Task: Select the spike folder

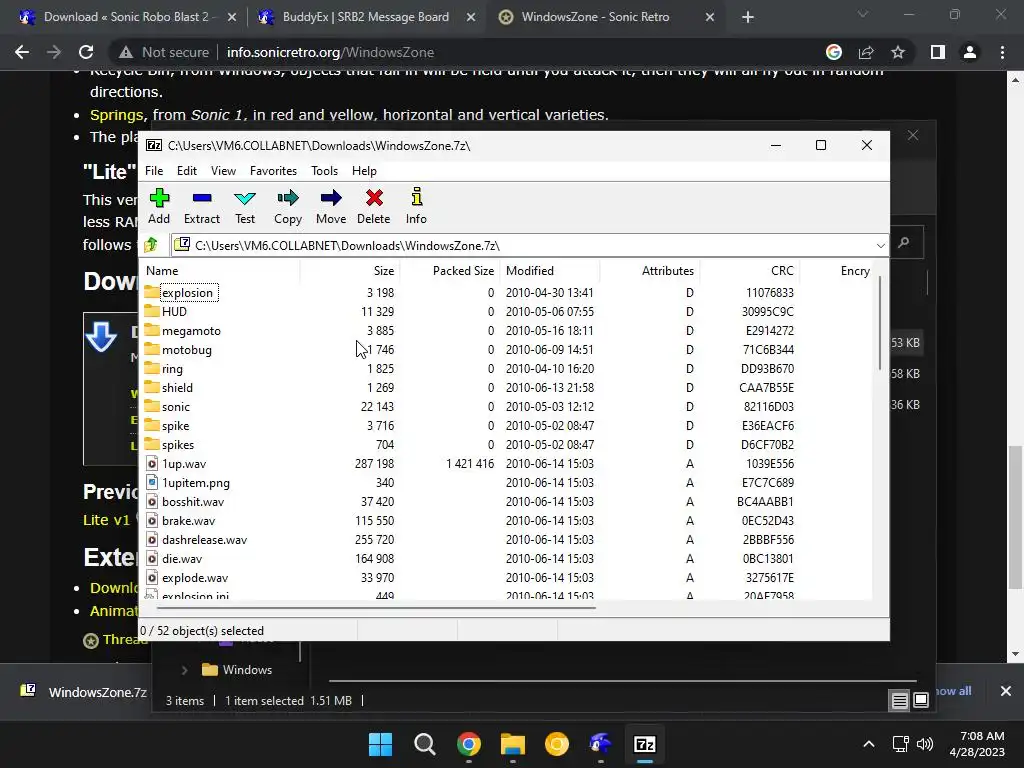Action: tap(175, 425)
